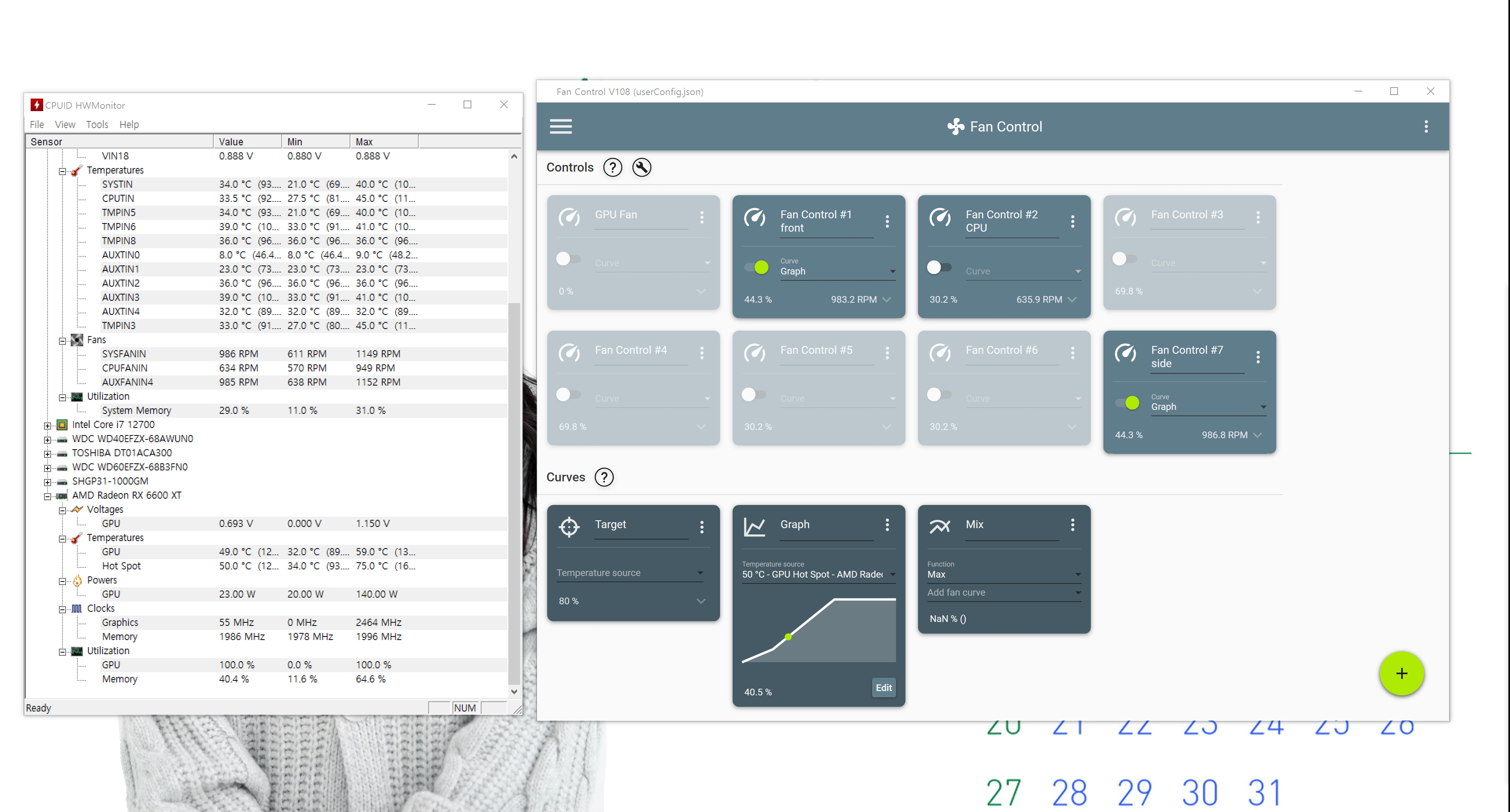Open the Mix Function Max dropdown
Viewport: 1510px width, 812px height.
click(x=1003, y=574)
